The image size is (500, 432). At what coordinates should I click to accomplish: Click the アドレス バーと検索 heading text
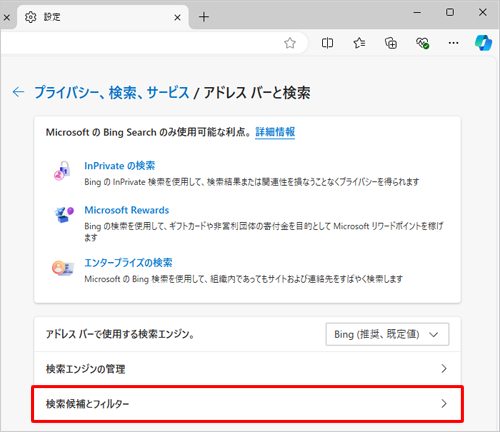point(257,92)
